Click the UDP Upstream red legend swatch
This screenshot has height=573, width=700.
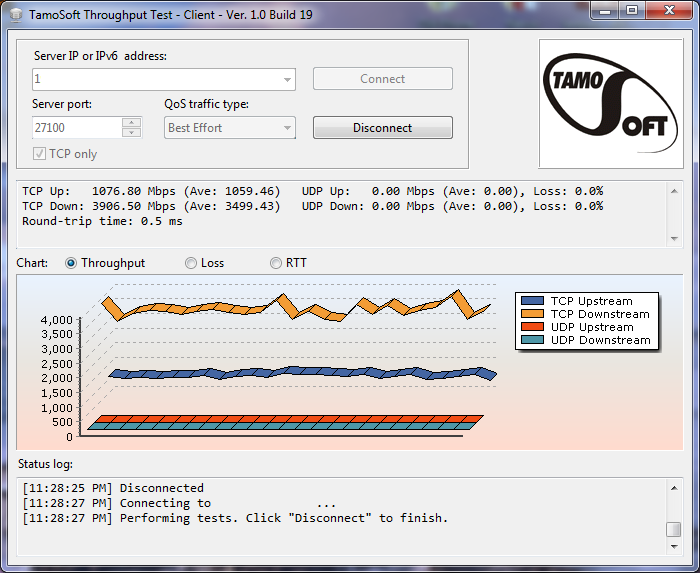[x=532, y=327]
